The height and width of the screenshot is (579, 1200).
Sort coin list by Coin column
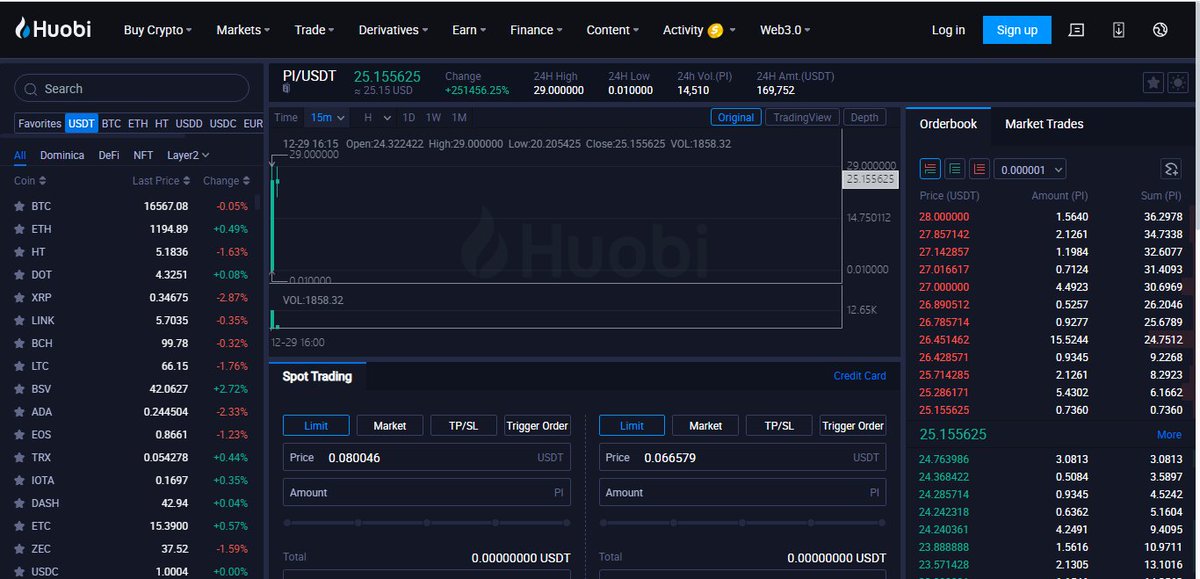pyautogui.click(x=30, y=181)
